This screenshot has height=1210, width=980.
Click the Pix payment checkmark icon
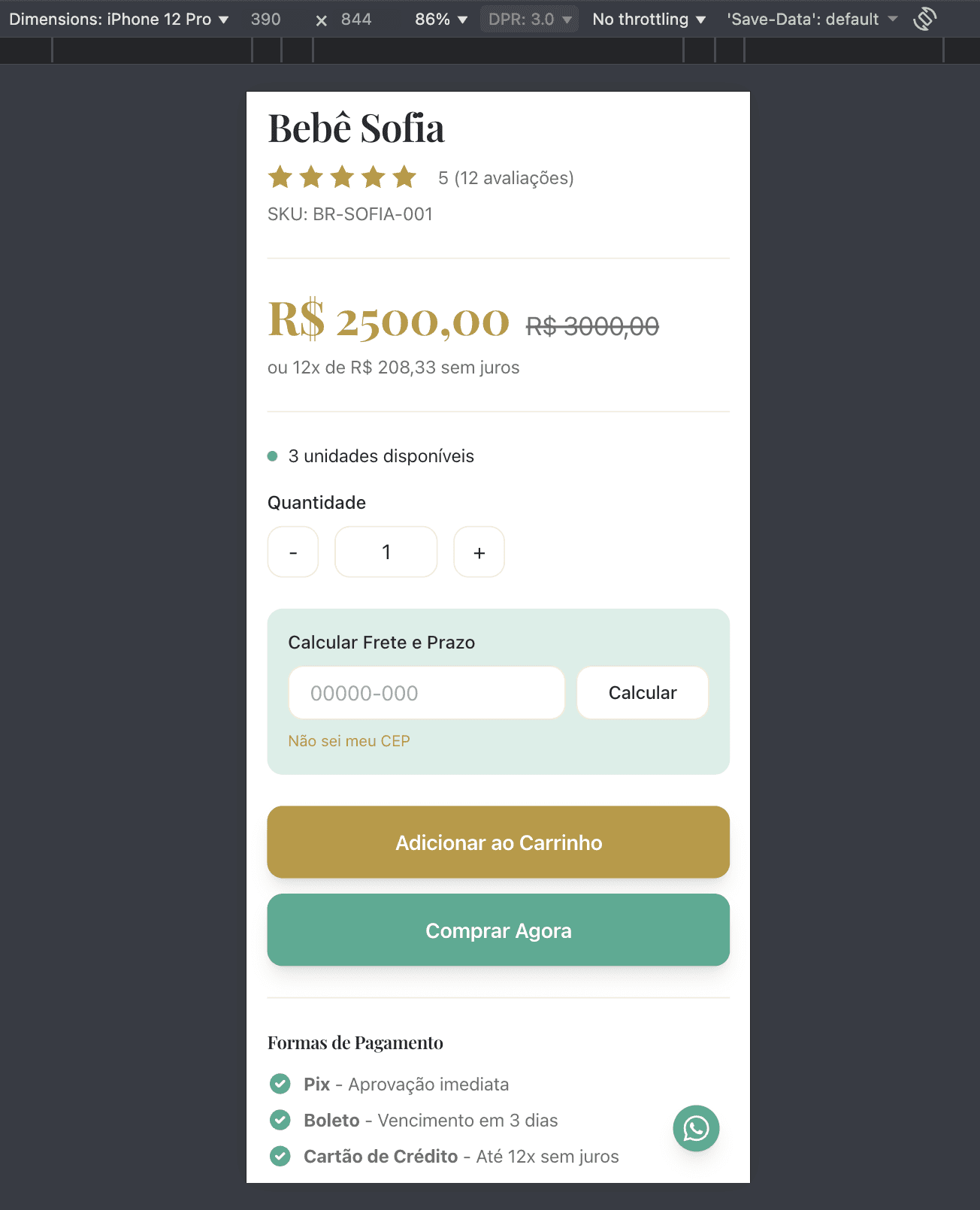[x=280, y=1084]
